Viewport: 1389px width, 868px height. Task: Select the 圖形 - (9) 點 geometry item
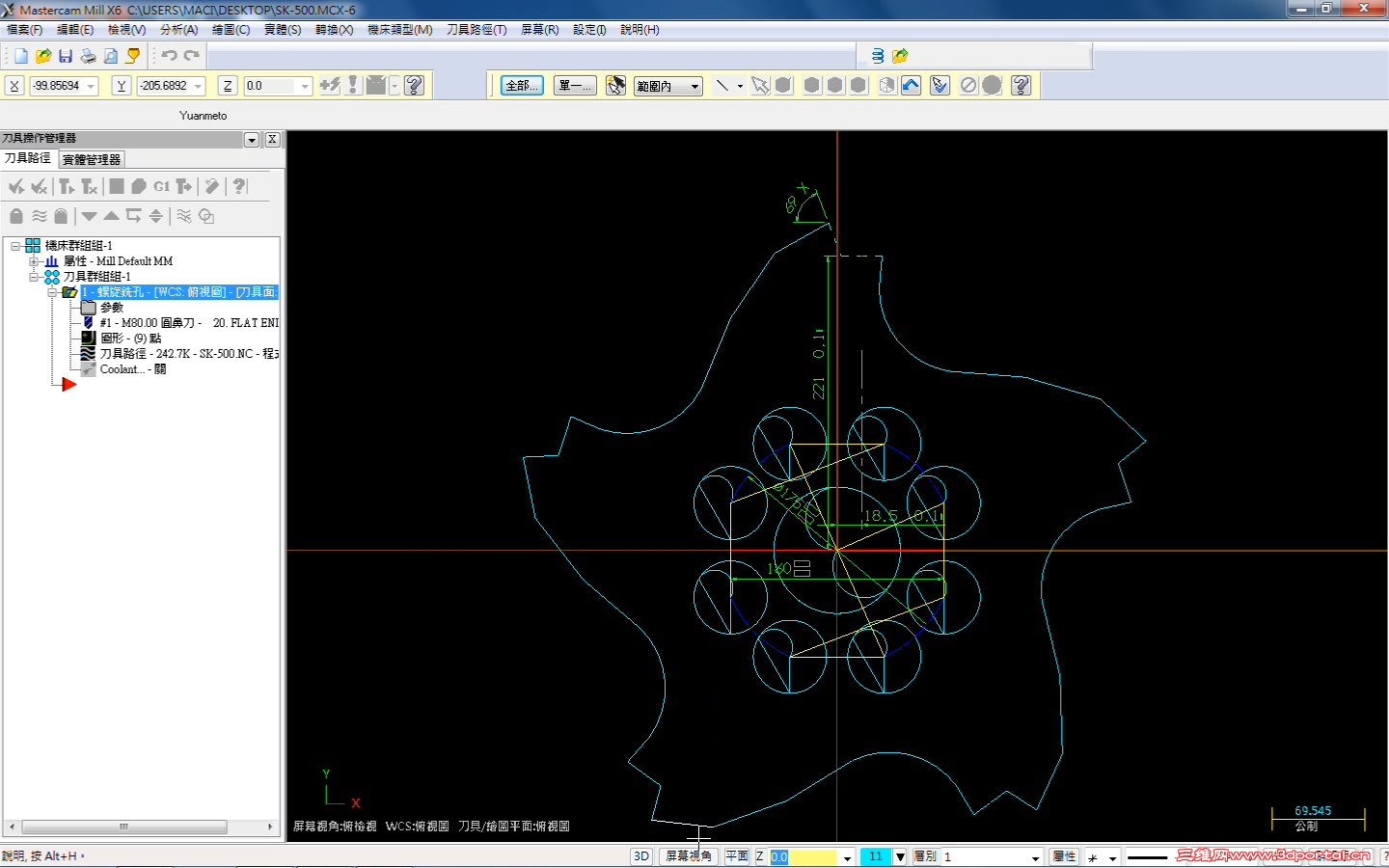point(122,339)
